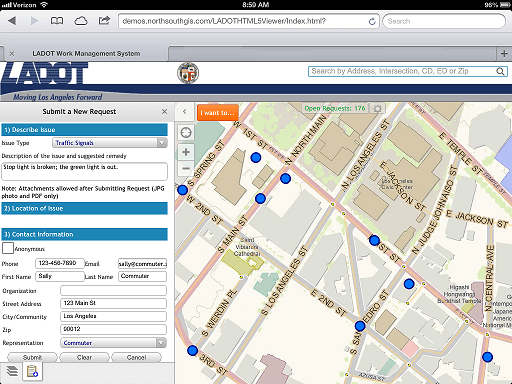Click the empty Organization field
Image resolution: width=512 pixels, height=384 pixels.
(x=113, y=290)
